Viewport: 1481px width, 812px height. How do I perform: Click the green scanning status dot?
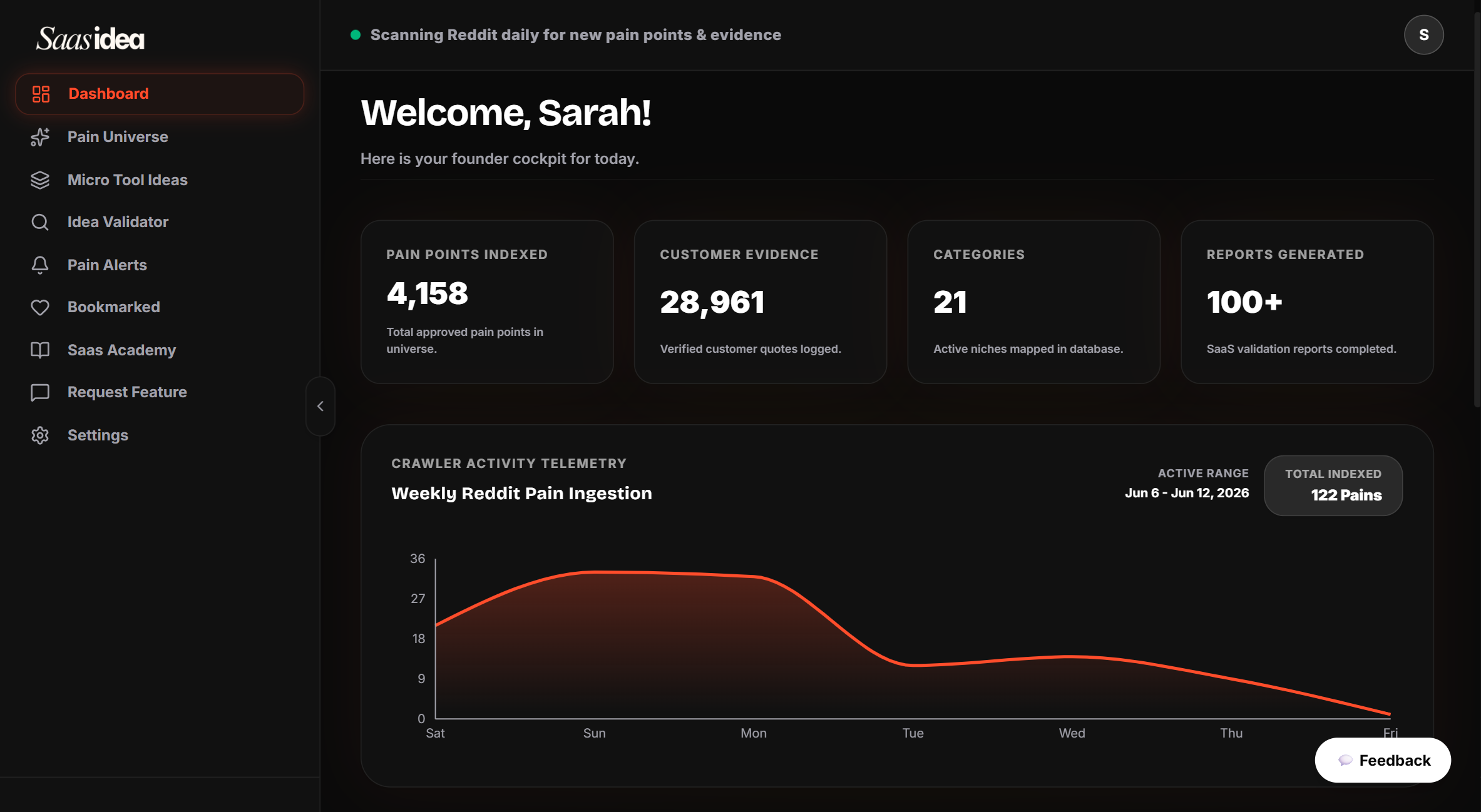click(356, 35)
